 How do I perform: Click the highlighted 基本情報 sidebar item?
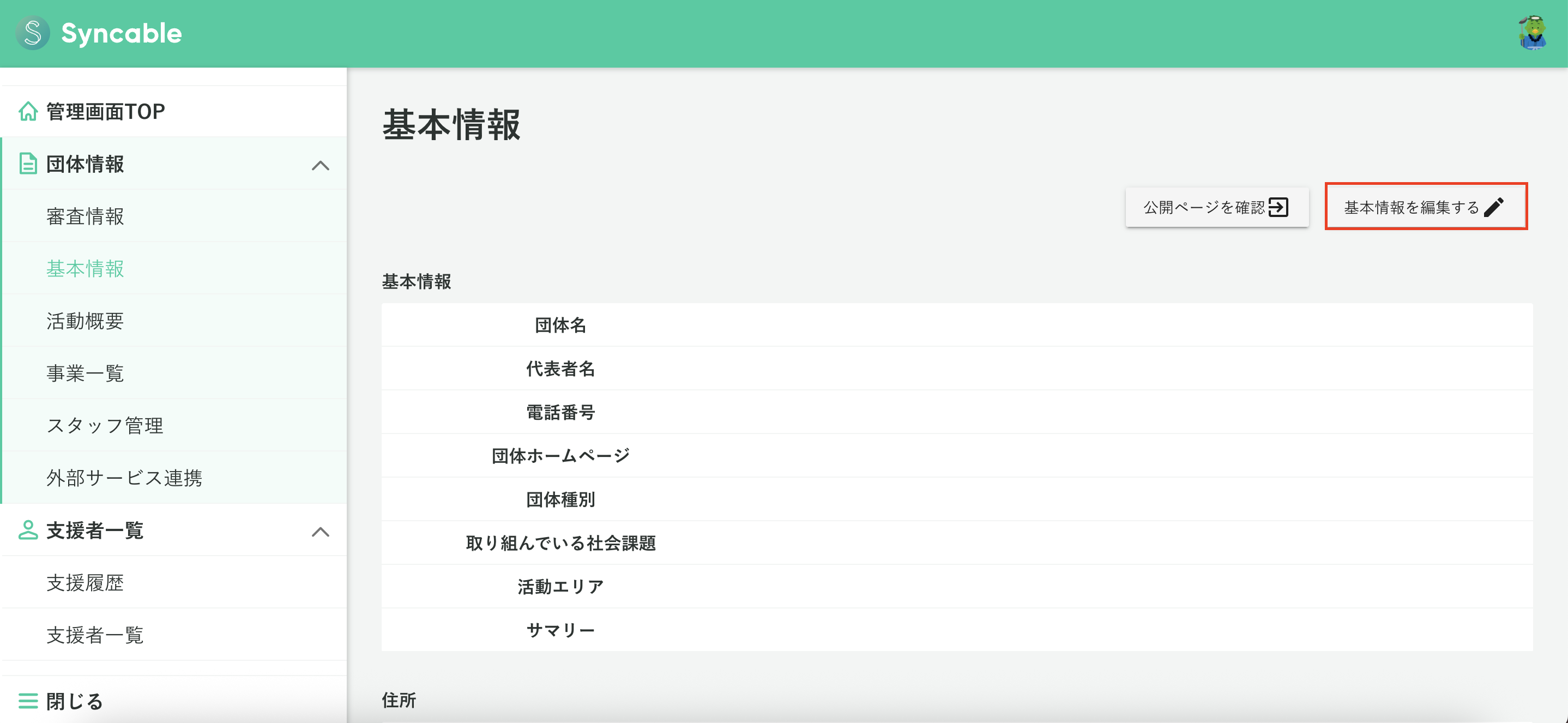point(86,268)
